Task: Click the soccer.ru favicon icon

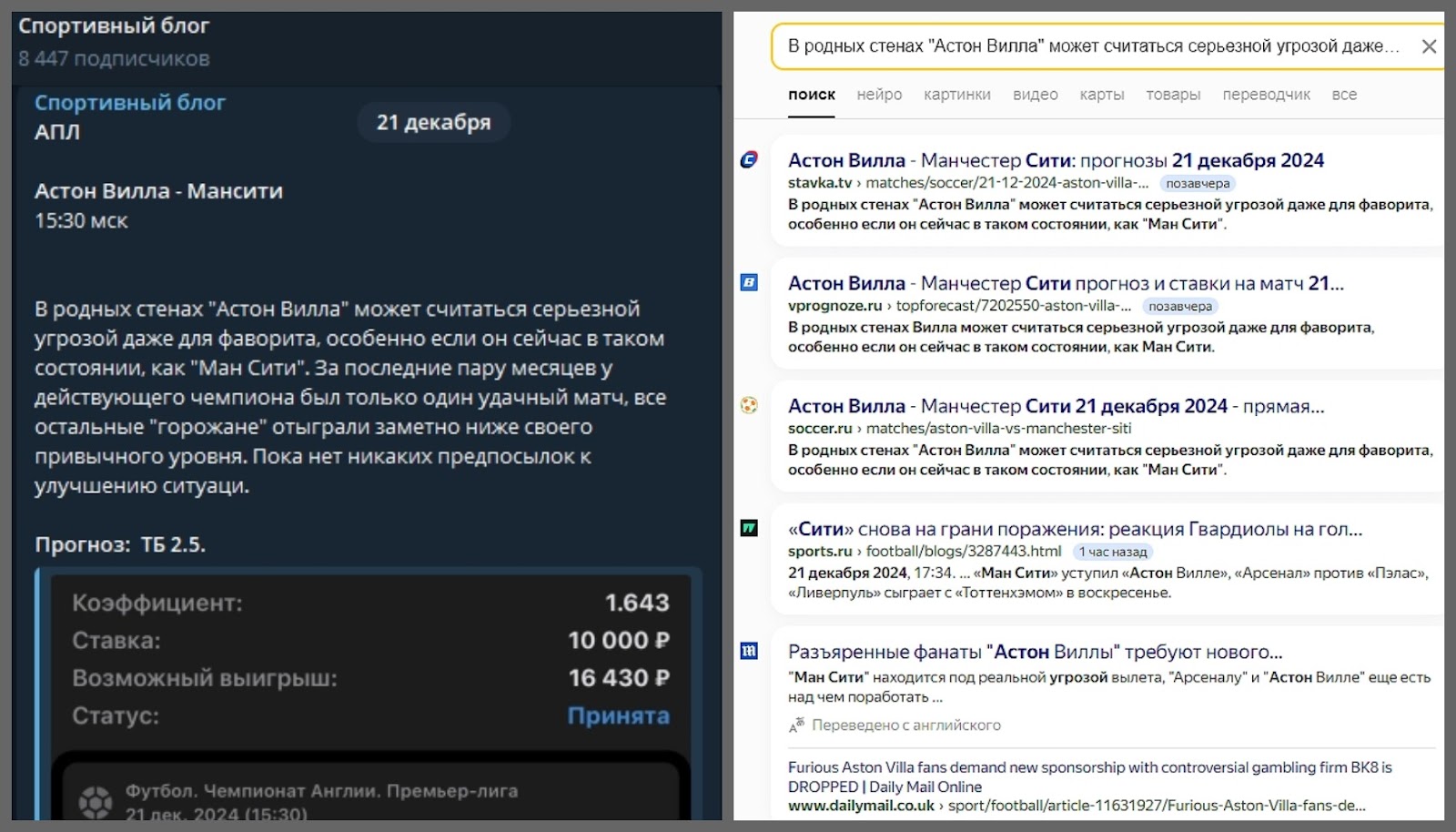Action: click(x=749, y=406)
